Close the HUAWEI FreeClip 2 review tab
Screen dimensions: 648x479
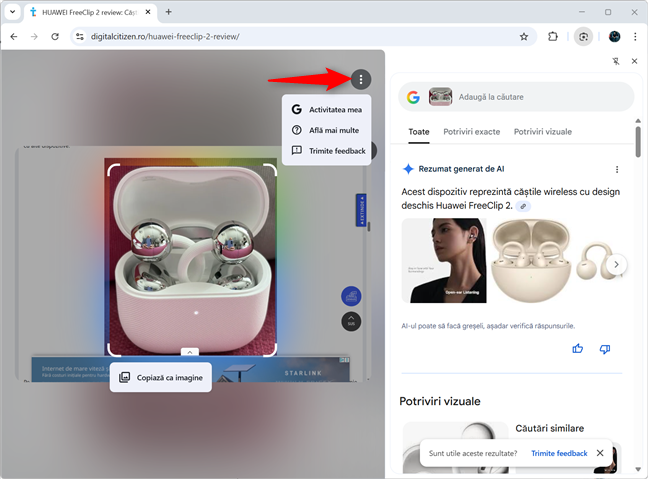148,12
